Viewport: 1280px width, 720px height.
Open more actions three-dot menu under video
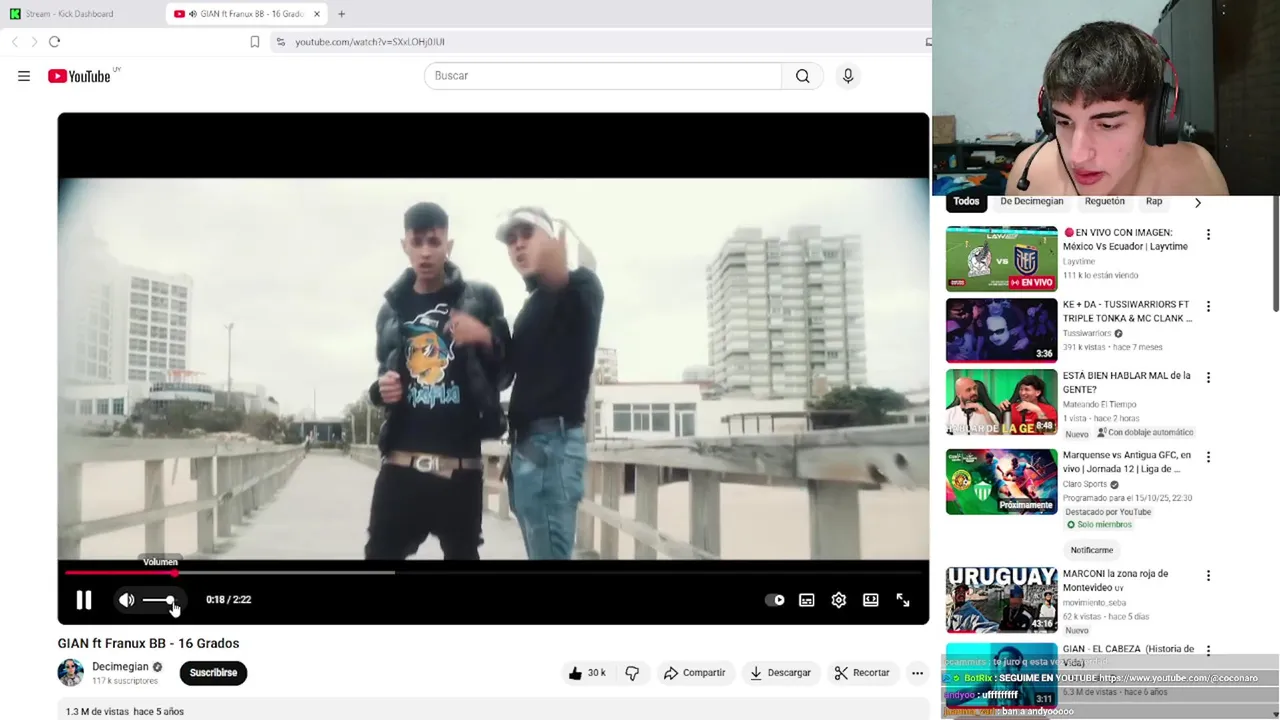pos(917,673)
